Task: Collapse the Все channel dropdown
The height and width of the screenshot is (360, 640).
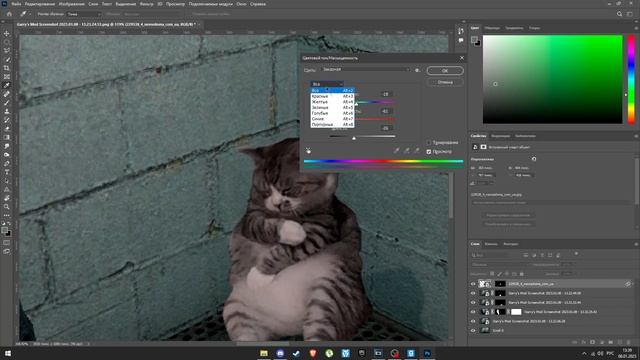Action: click(x=327, y=84)
